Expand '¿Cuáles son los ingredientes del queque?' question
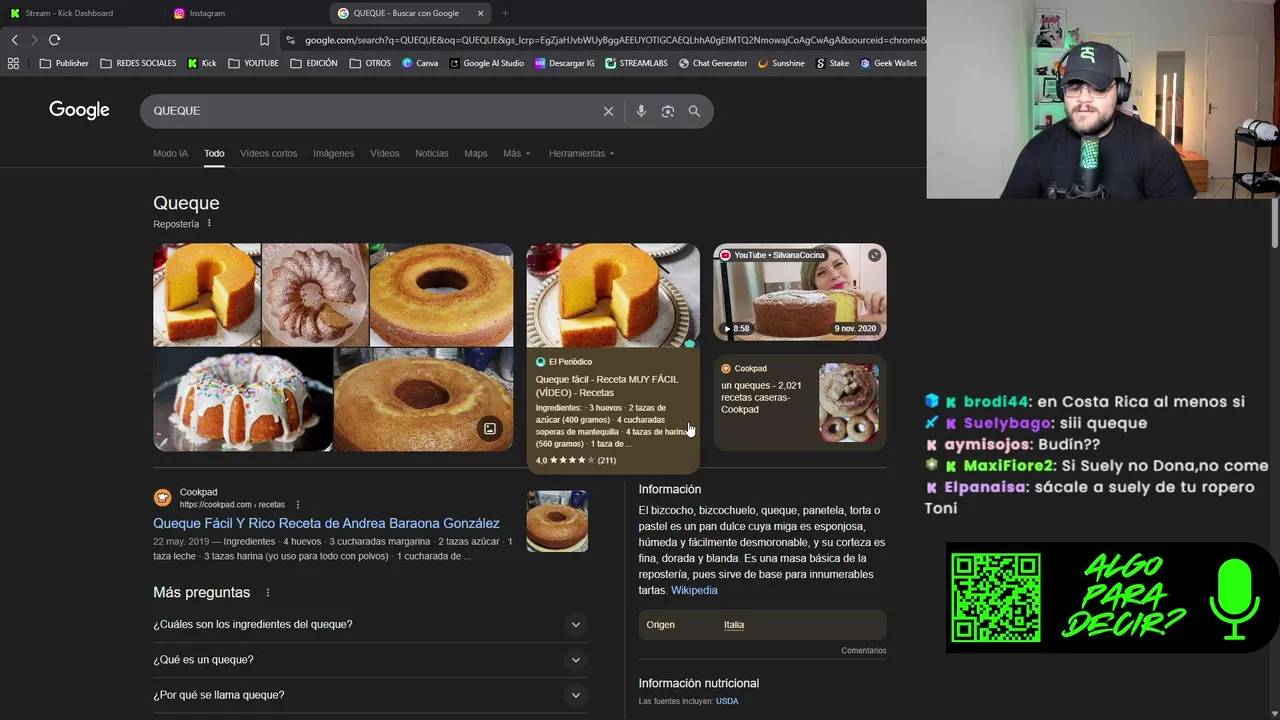The width and height of the screenshot is (1280, 720). point(370,624)
